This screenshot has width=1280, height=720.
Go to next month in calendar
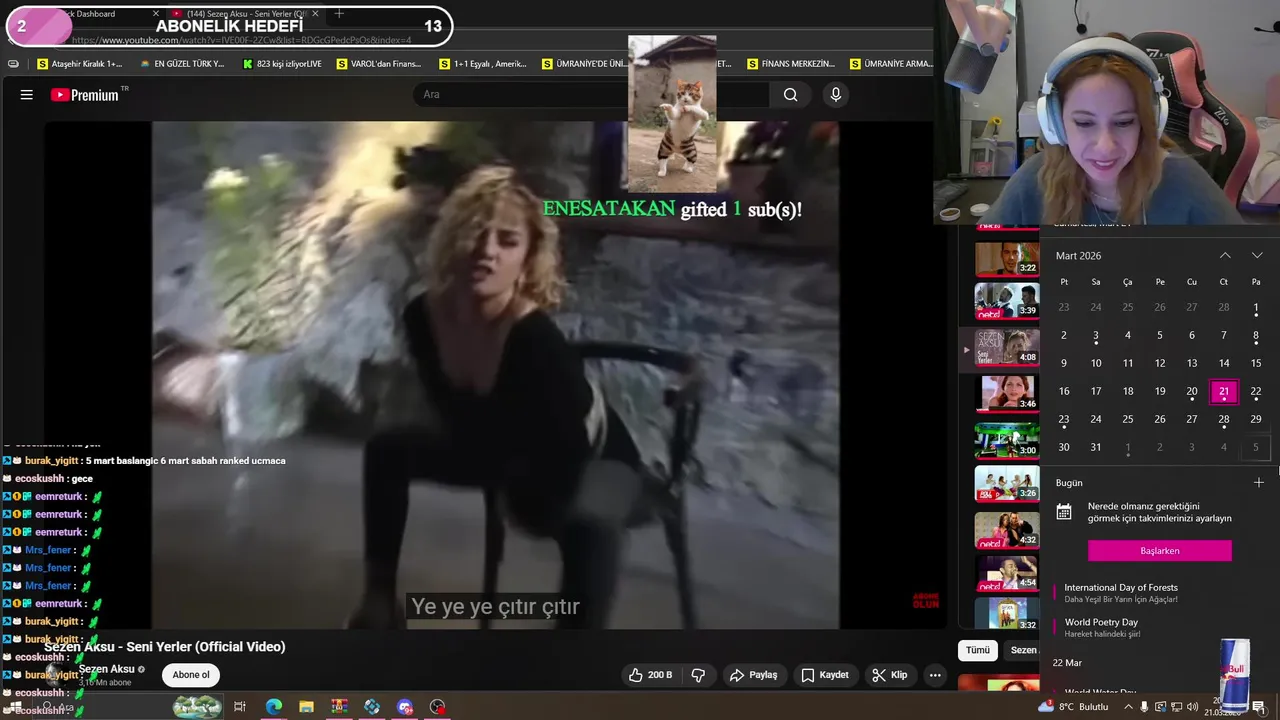coord(1257,256)
